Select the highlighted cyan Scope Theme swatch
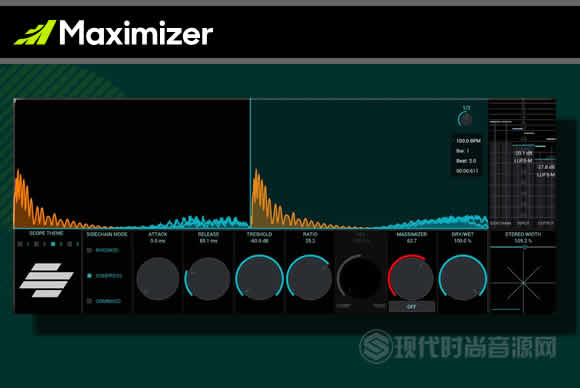Image resolution: width=580 pixels, height=388 pixels. tap(53, 244)
